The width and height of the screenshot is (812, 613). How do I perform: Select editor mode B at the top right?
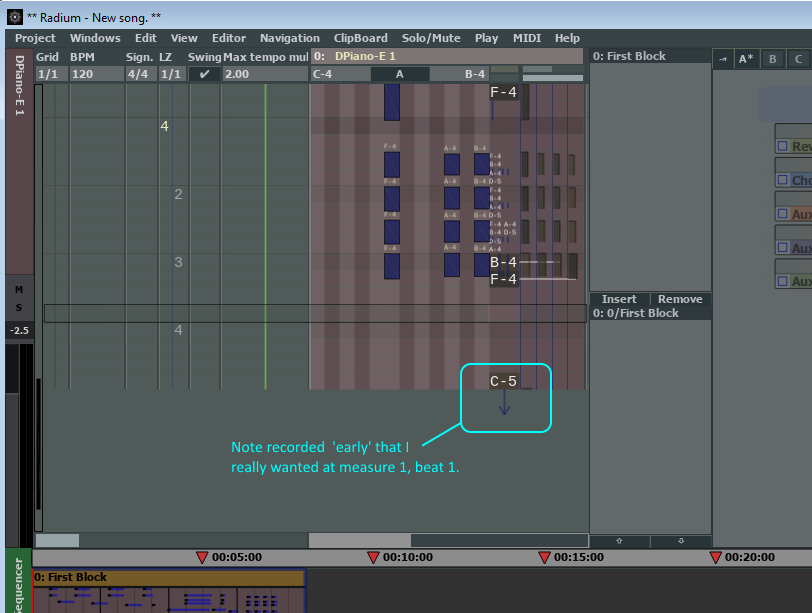click(772, 58)
